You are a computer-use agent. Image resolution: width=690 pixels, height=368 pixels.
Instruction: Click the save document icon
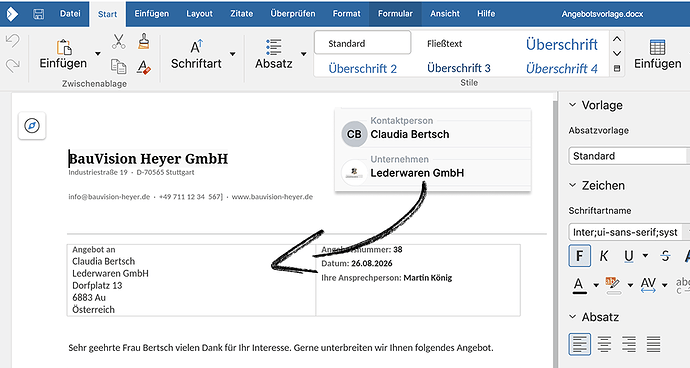(x=39, y=14)
